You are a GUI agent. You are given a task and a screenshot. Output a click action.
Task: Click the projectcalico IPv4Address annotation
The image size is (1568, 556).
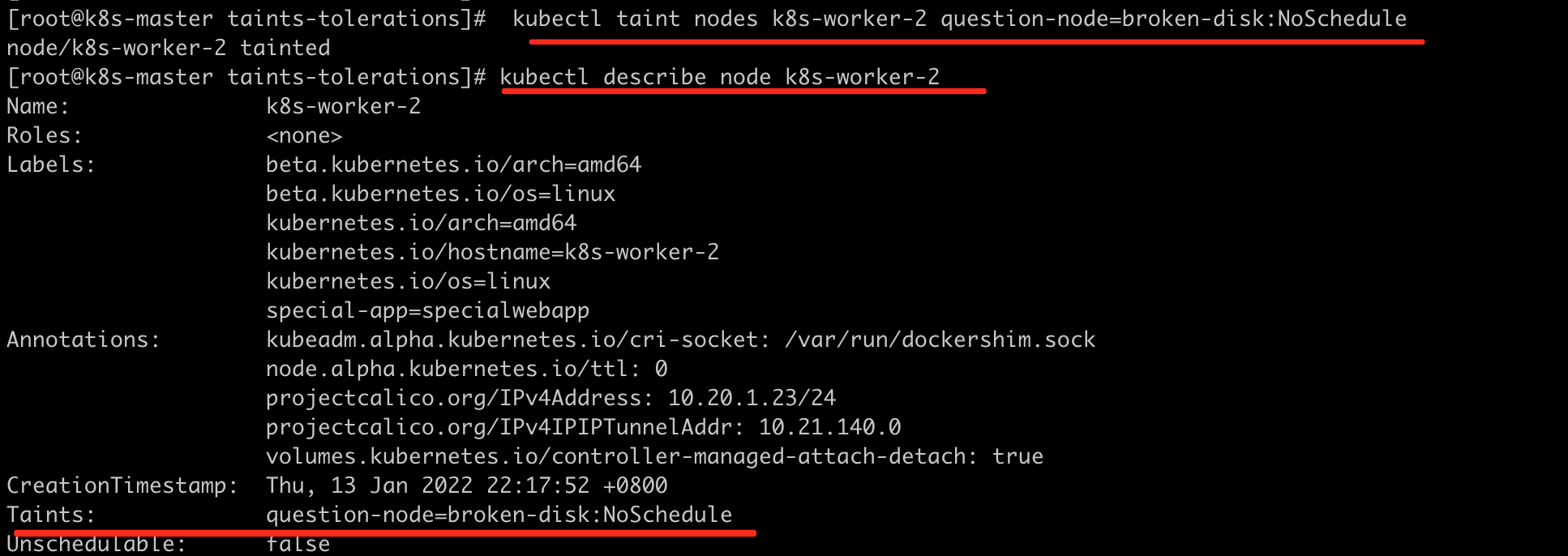(551, 398)
